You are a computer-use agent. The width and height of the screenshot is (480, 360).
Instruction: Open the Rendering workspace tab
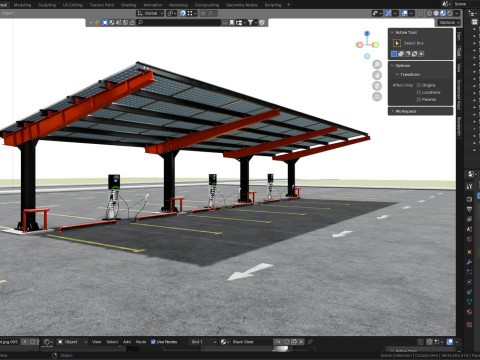[178, 5]
